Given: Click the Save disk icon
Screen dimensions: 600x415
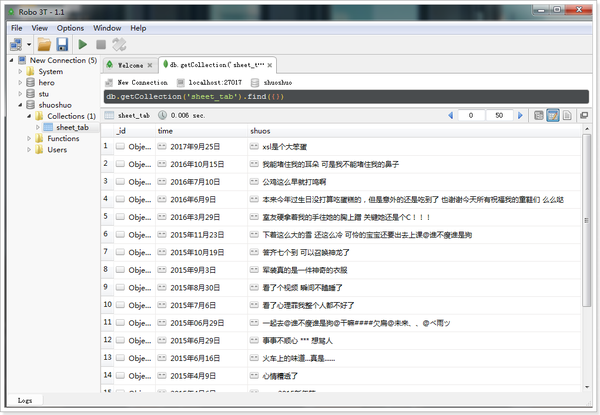Looking at the screenshot, I should [x=62, y=45].
